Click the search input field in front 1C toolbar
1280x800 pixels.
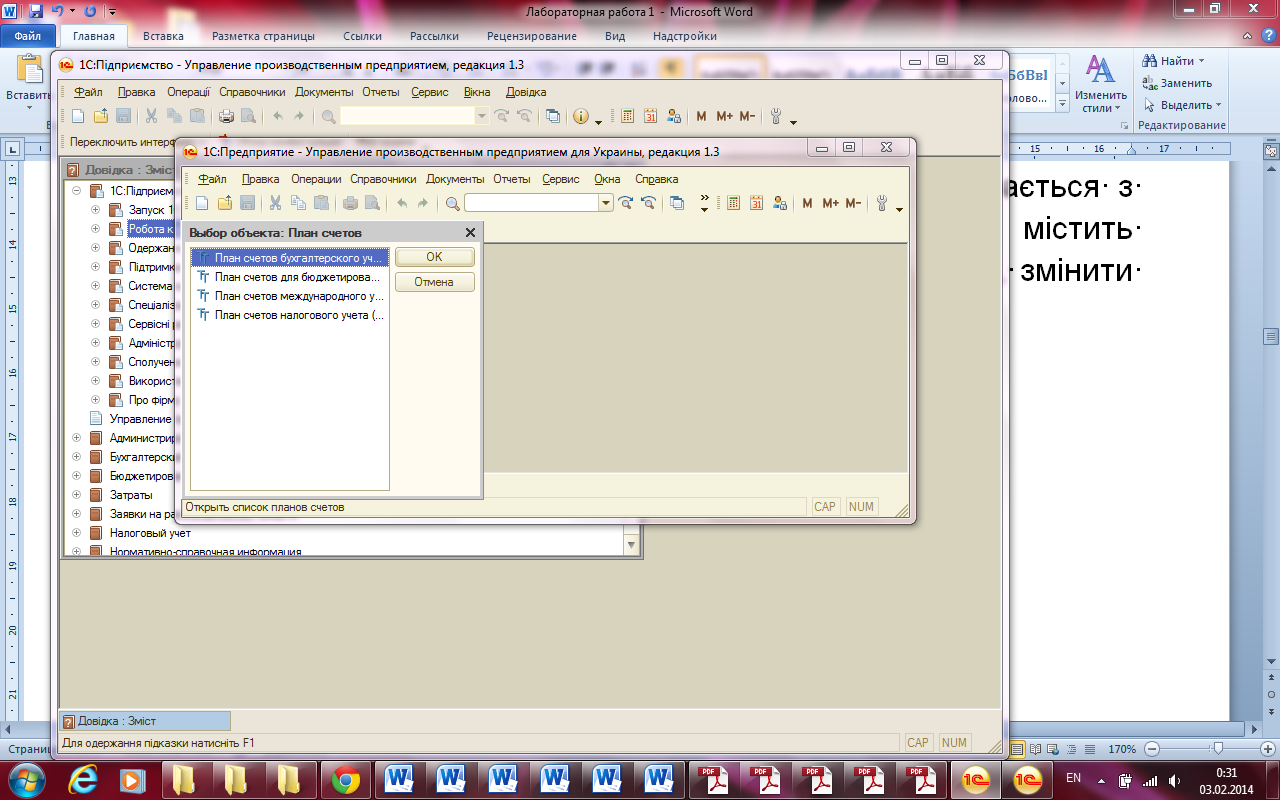coord(531,203)
